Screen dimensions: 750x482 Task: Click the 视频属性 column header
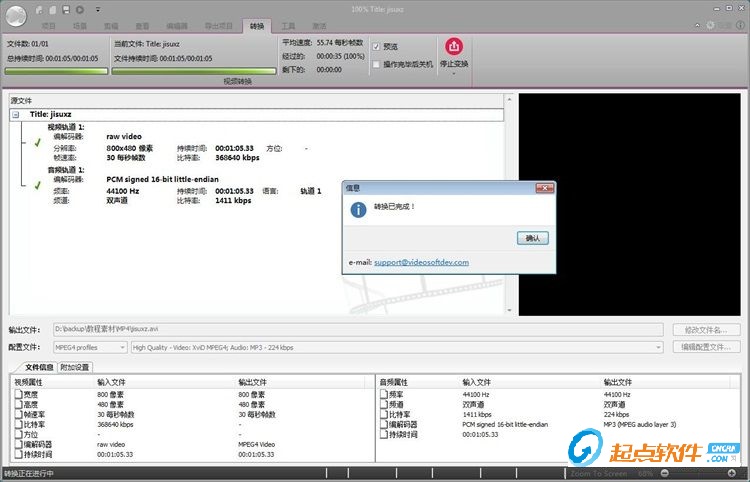point(29,382)
